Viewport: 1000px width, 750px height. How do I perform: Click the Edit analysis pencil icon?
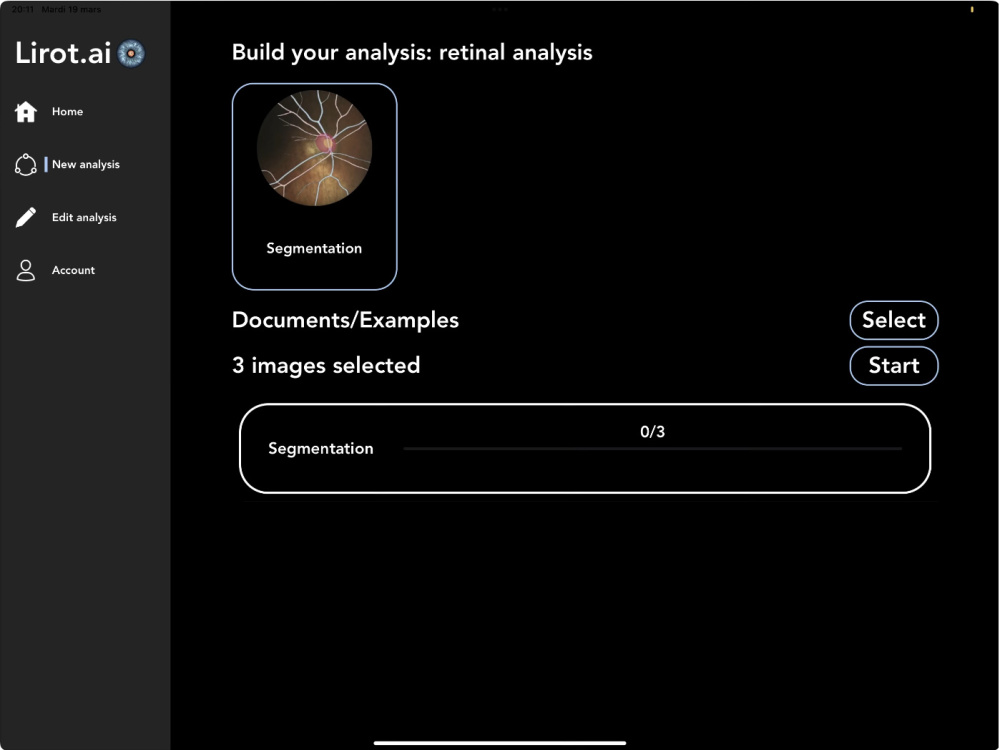pyautogui.click(x=26, y=217)
